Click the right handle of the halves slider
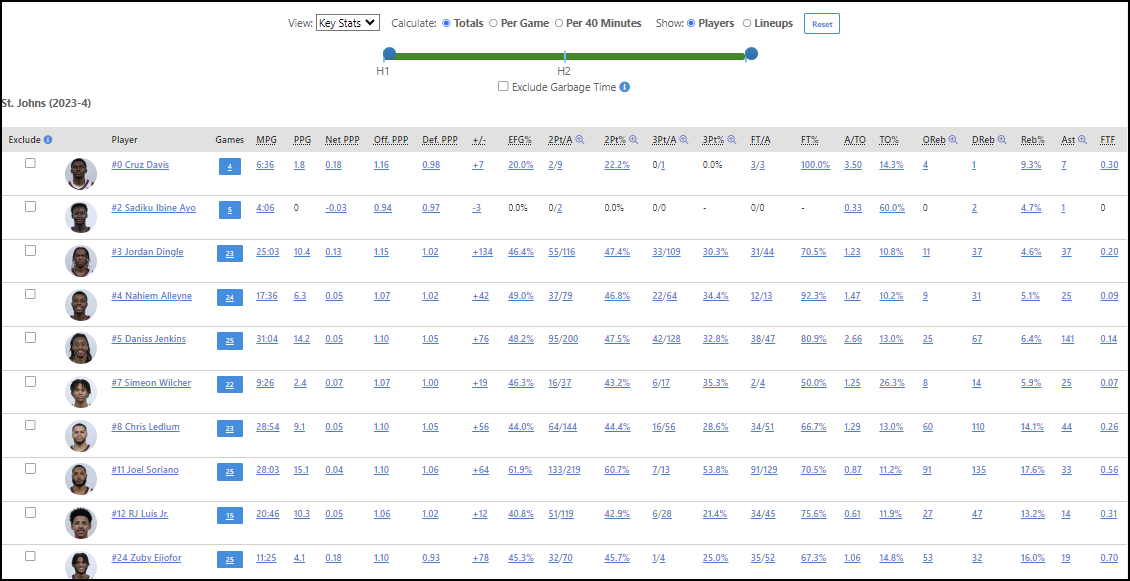The height and width of the screenshot is (581, 1130). (750, 54)
